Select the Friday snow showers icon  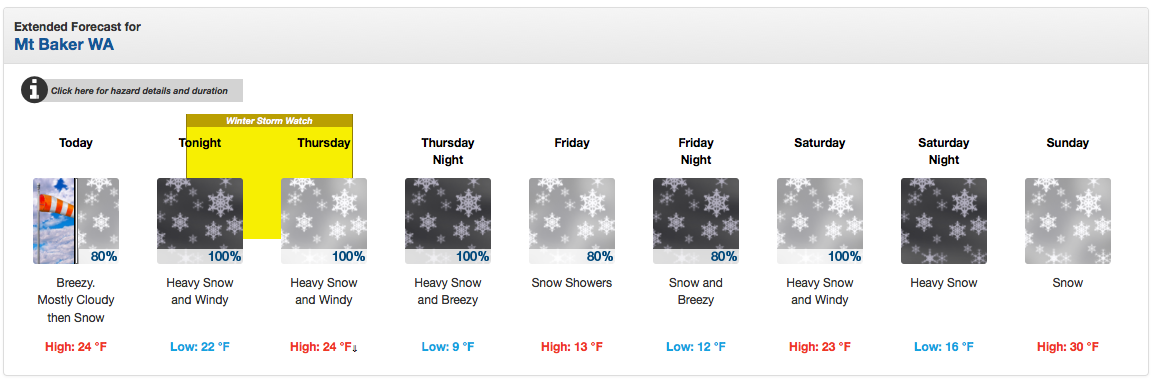pos(572,221)
